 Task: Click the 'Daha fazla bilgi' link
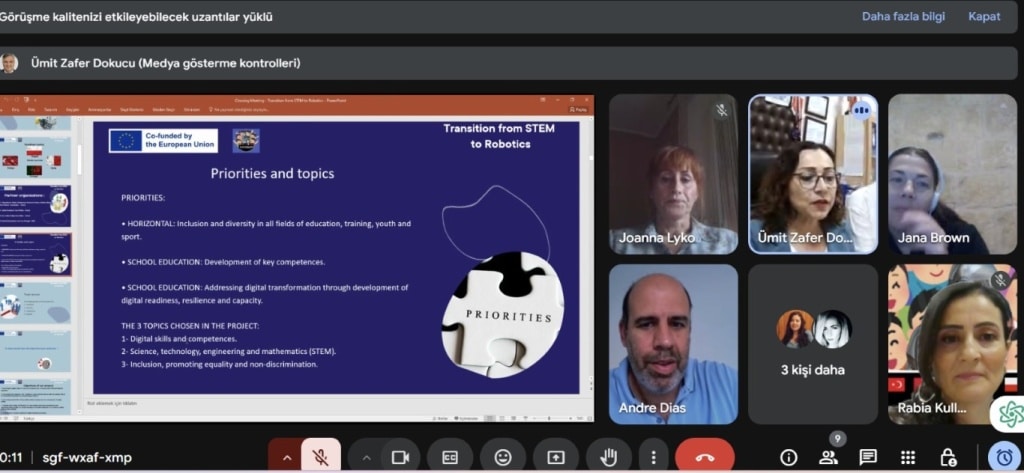coord(901,17)
